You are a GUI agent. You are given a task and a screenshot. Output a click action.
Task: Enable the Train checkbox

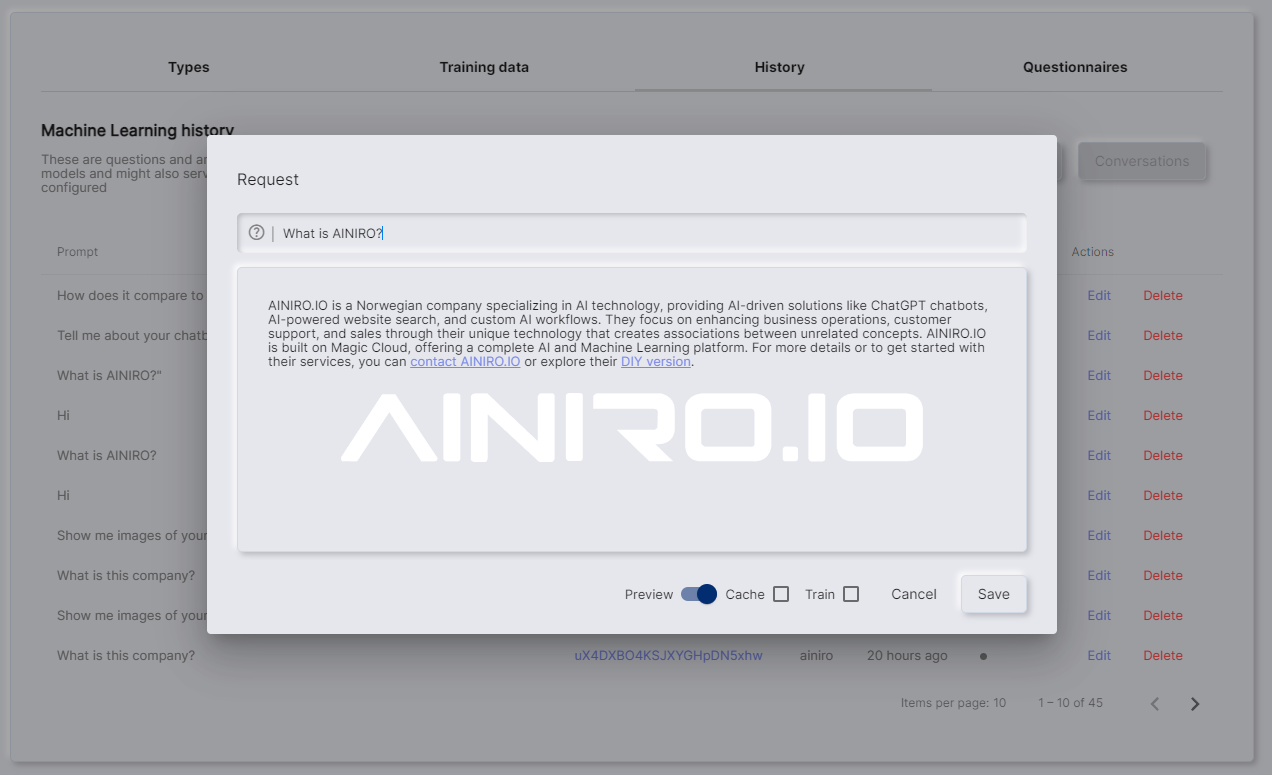pos(851,594)
